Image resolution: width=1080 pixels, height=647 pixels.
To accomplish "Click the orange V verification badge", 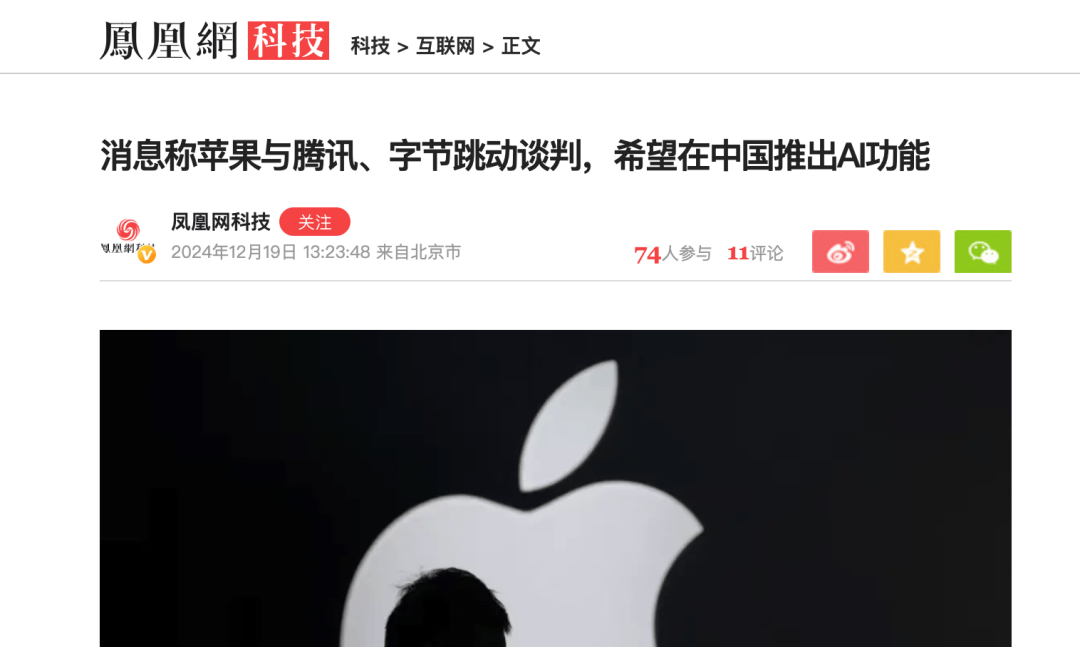I will pyautogui.click(x=147, y=255).
